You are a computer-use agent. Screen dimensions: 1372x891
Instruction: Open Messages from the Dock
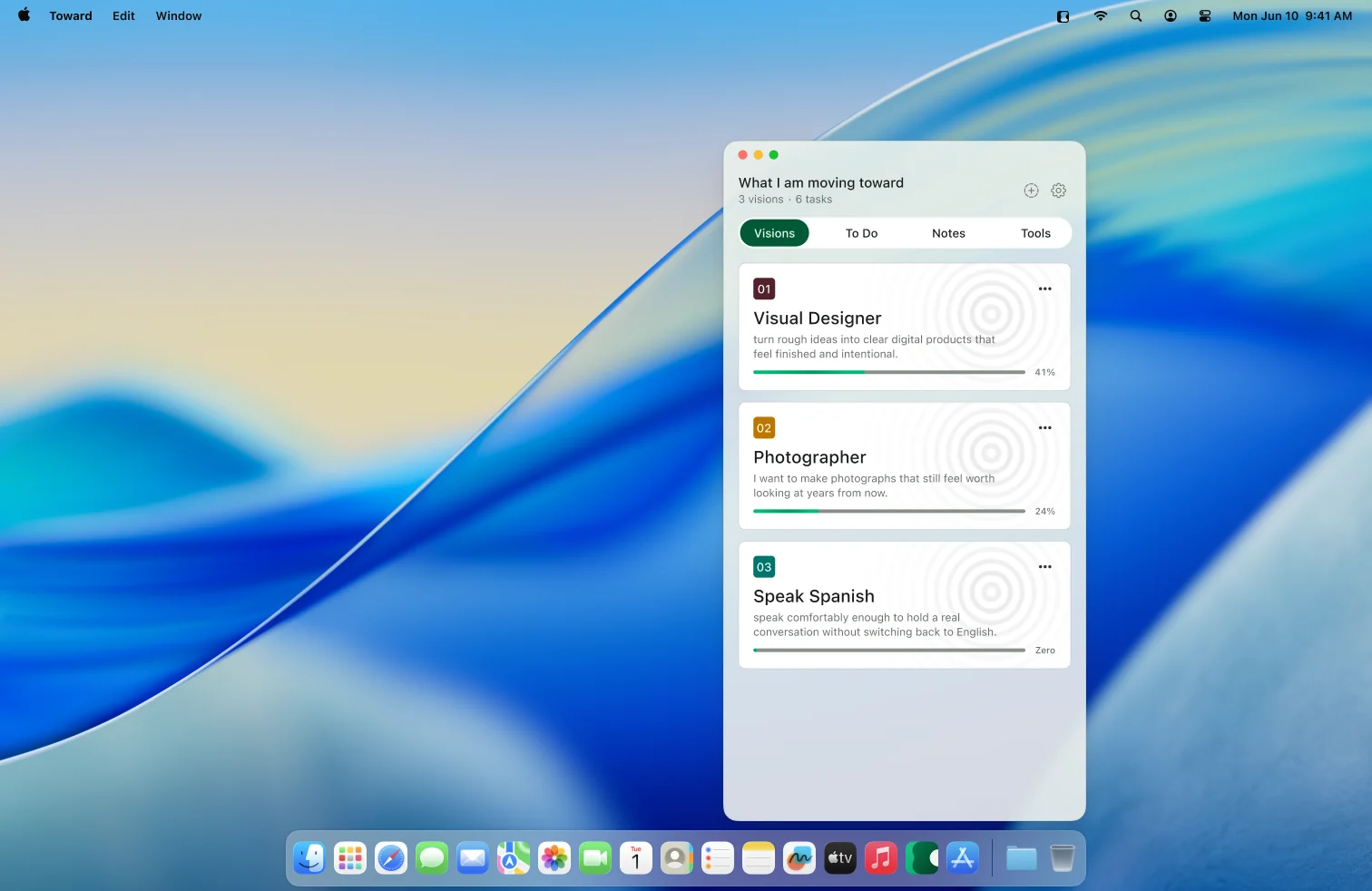tap(432, 857)
